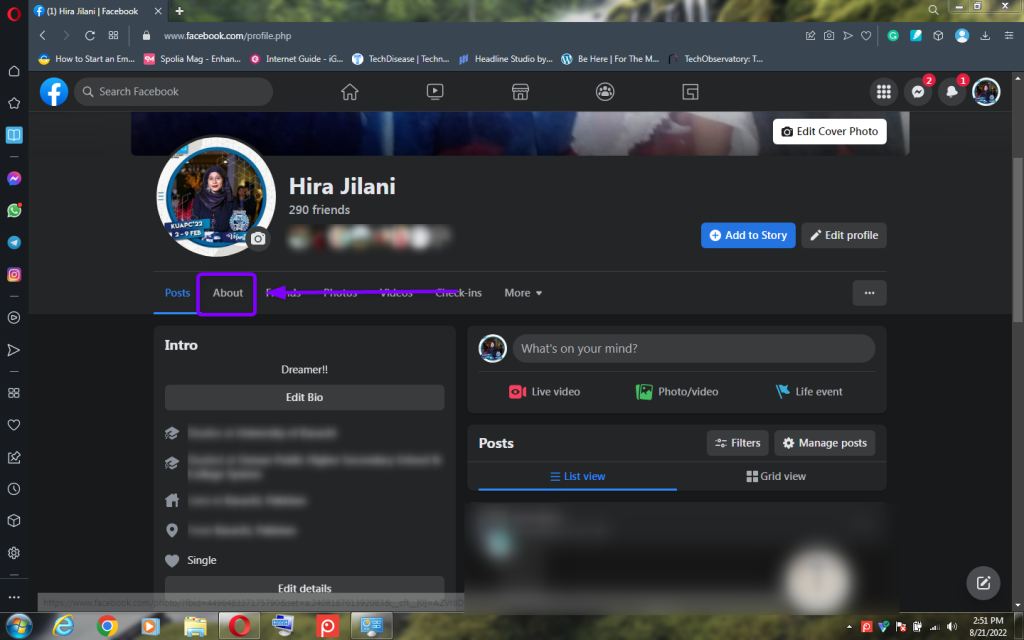
Task: Open the About tab
Action: [227, 293]
